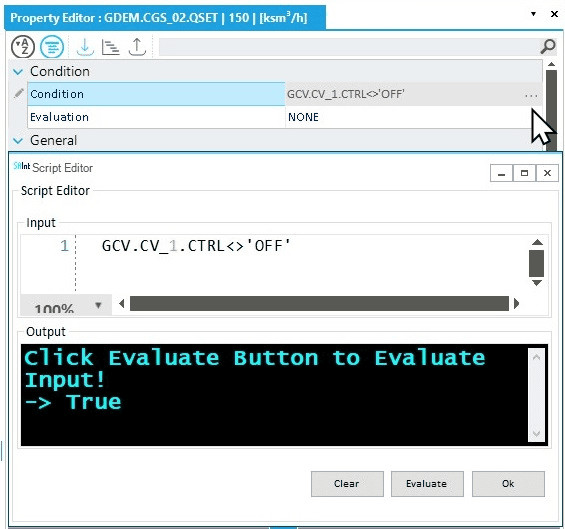Image resolution: width=565 pixels, height=529 pixels.
Task: Click the input scroll up arrow
Action: point(537,243)
